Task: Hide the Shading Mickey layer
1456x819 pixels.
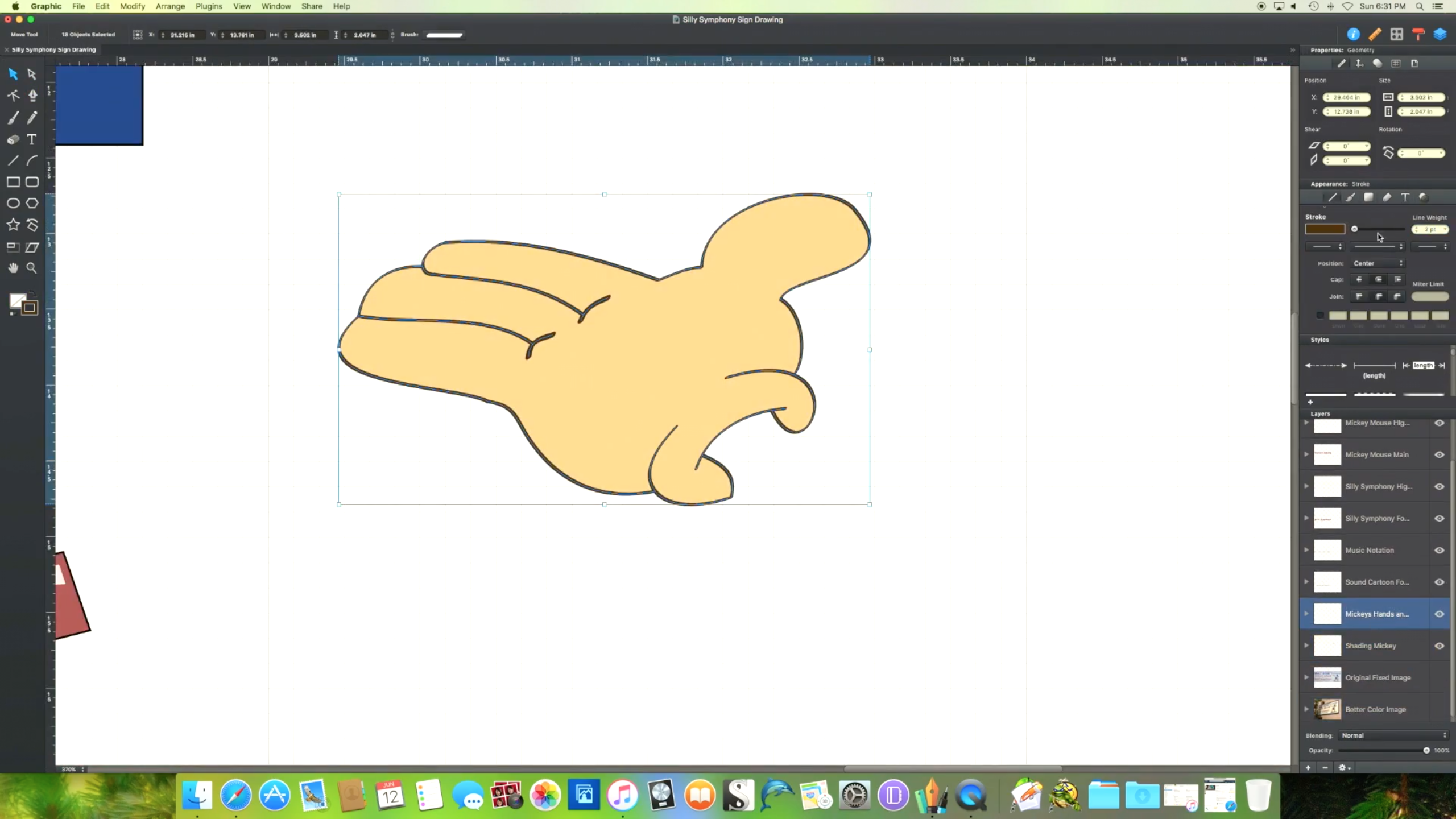Action: 1439,646
